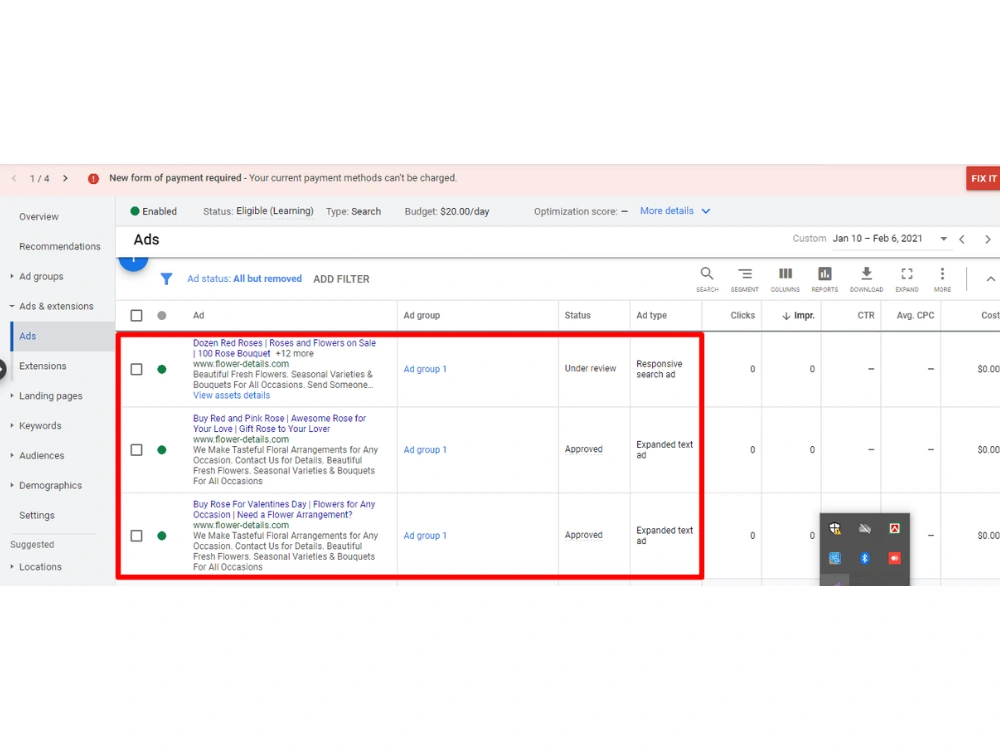
Task: Open View assets details link
Action: (x=232, y=395)
